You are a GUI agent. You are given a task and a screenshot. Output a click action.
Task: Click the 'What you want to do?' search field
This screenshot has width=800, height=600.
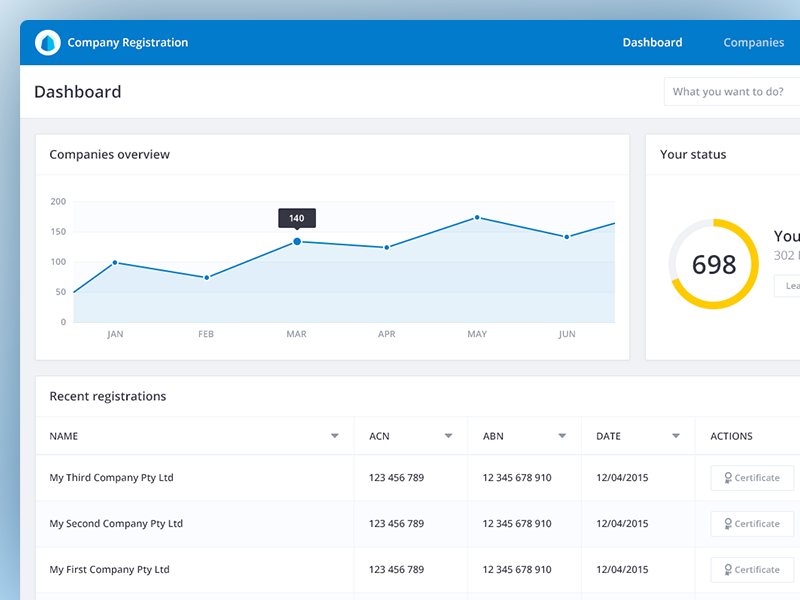click(x=731, y=91)
